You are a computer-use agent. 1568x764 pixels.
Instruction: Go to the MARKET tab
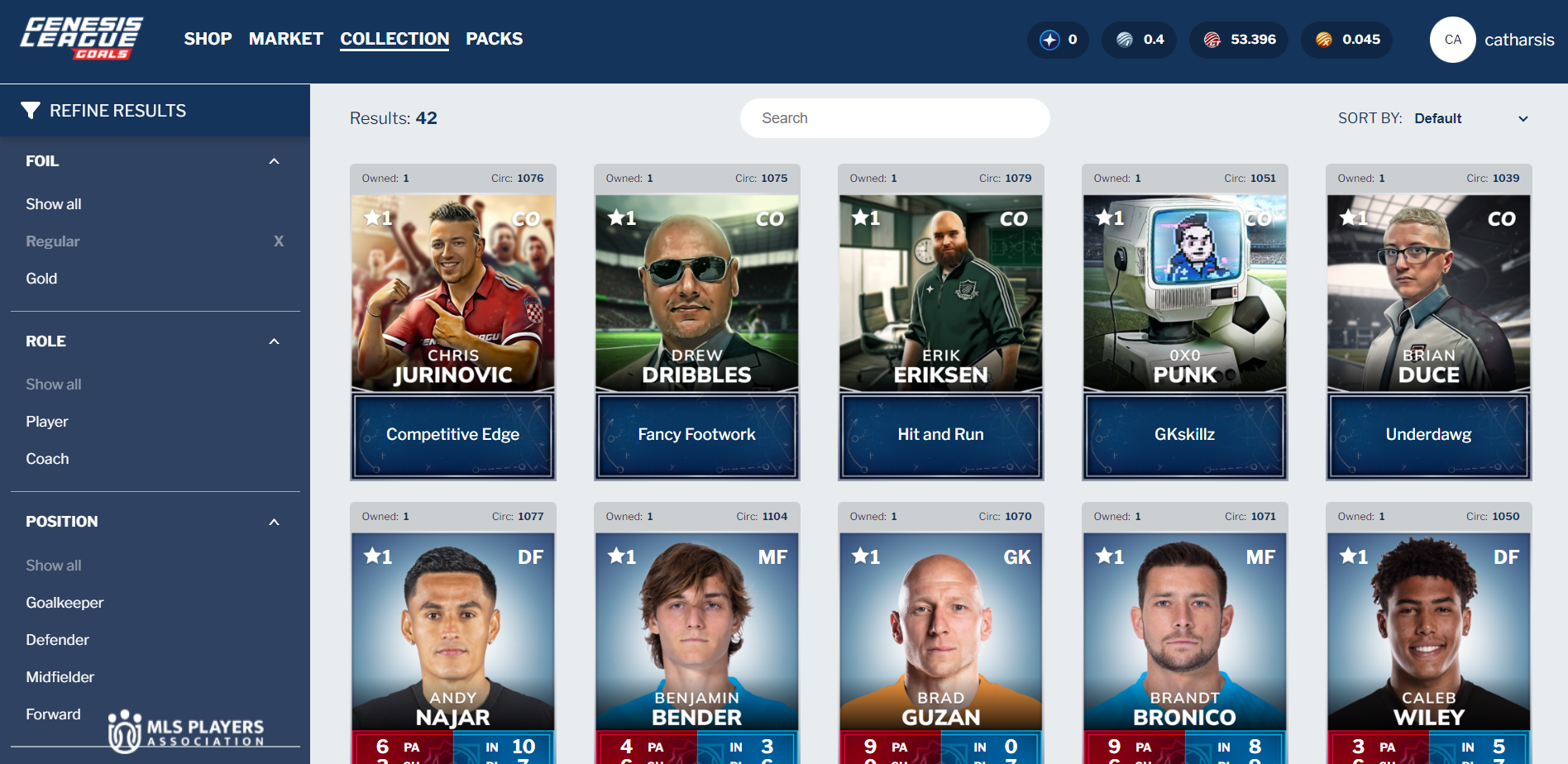pos(286,39)
